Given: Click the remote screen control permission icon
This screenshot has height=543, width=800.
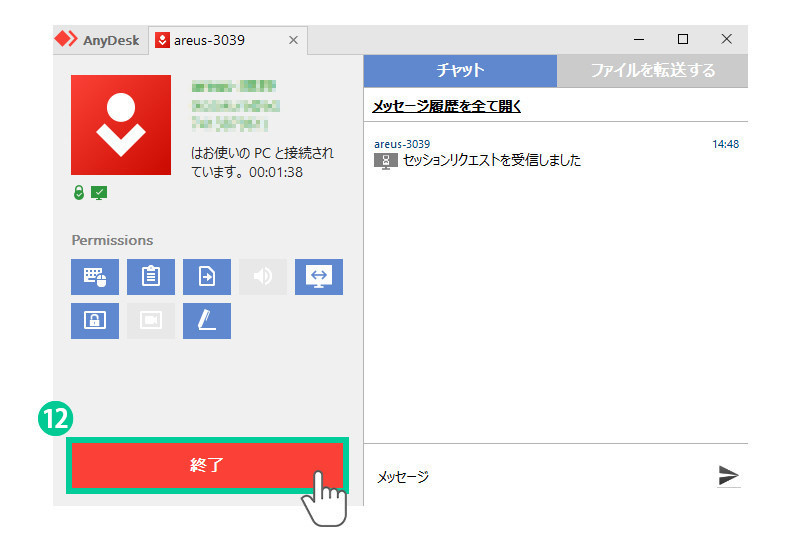Looking at the screenshot, I should click(x=319, y=277).
